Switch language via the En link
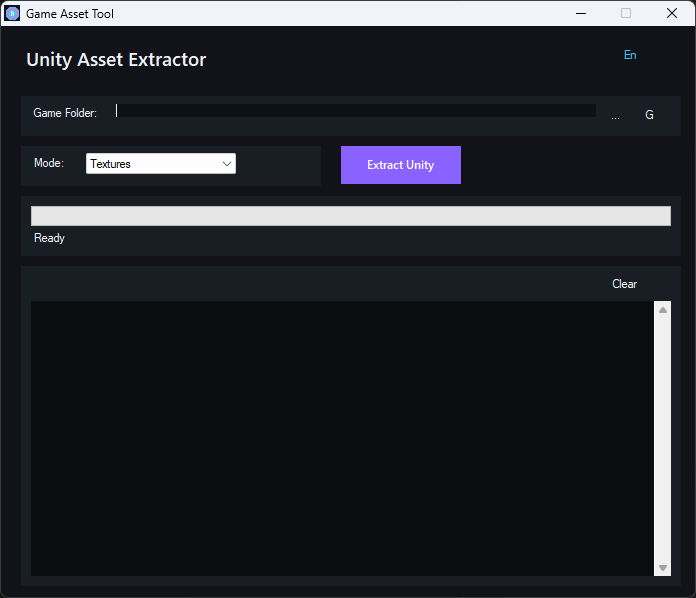Viewport: 696px width, 598px height. [x=630, y=55]
